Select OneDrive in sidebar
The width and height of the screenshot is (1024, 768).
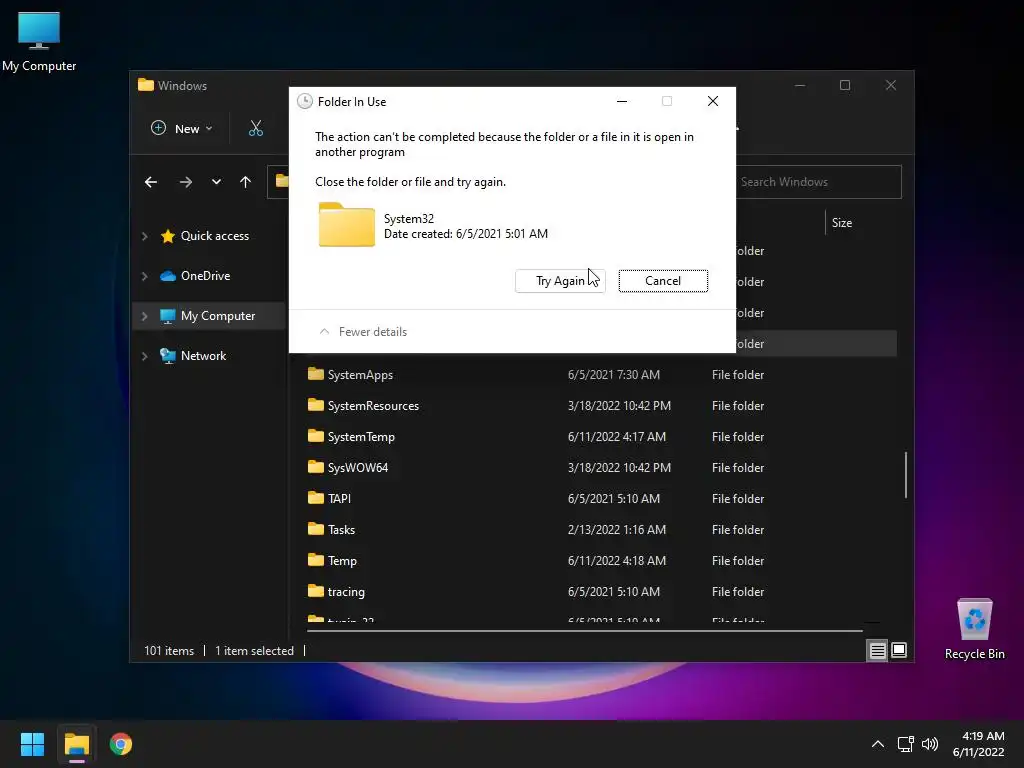click(x=205, y=276)
